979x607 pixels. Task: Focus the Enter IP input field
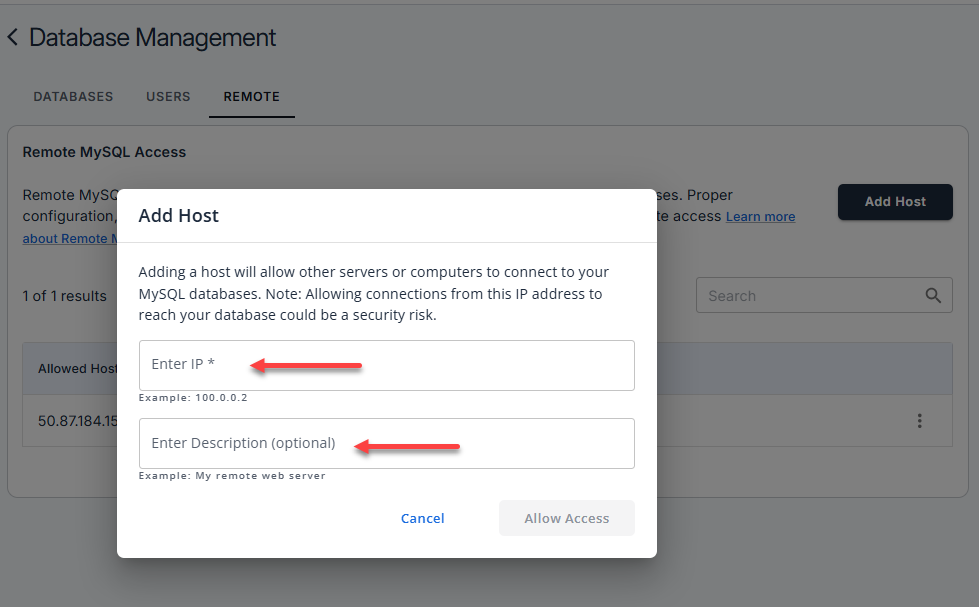(387, 365)
